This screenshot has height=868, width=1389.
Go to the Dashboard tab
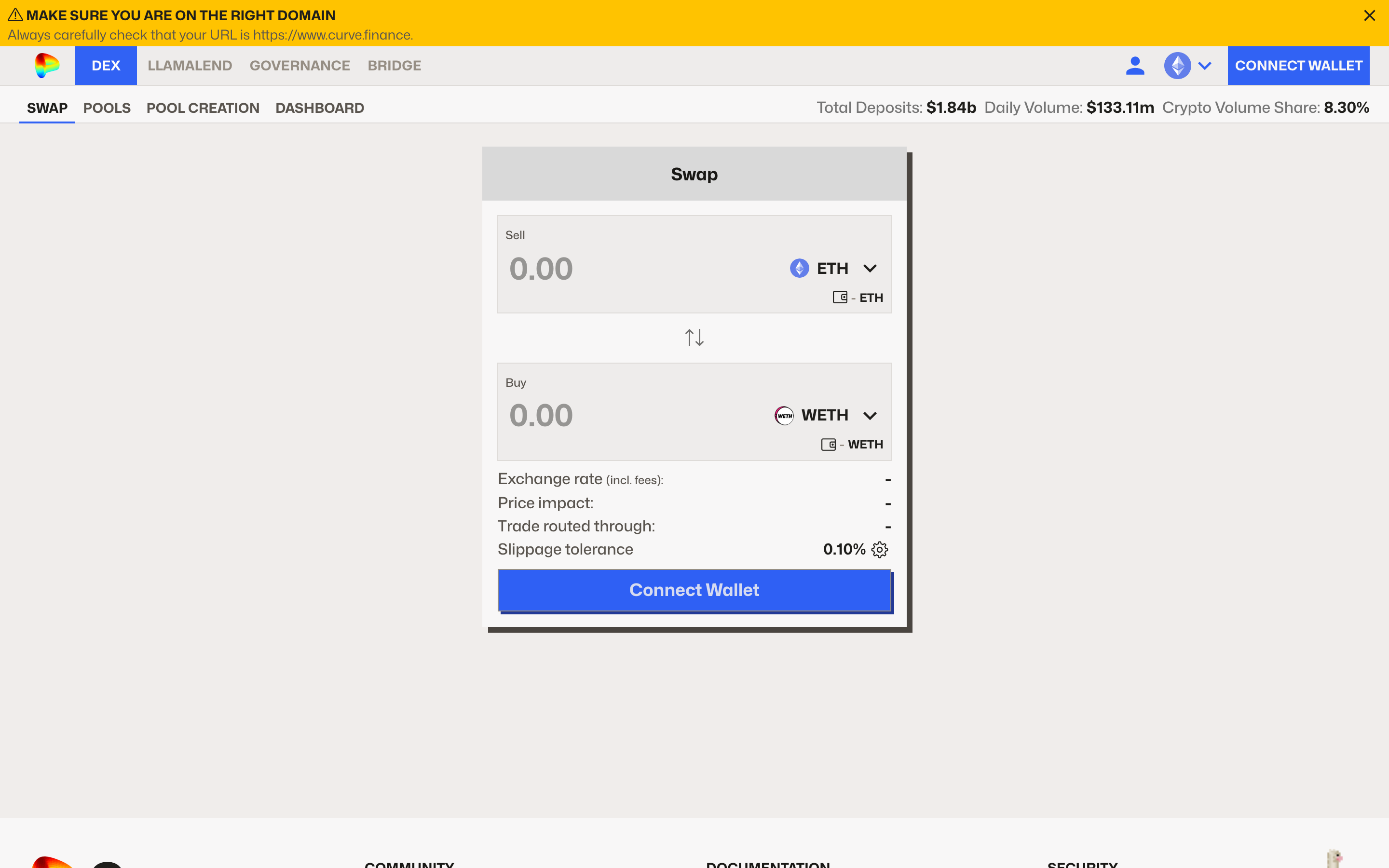[x=319, y=108]
